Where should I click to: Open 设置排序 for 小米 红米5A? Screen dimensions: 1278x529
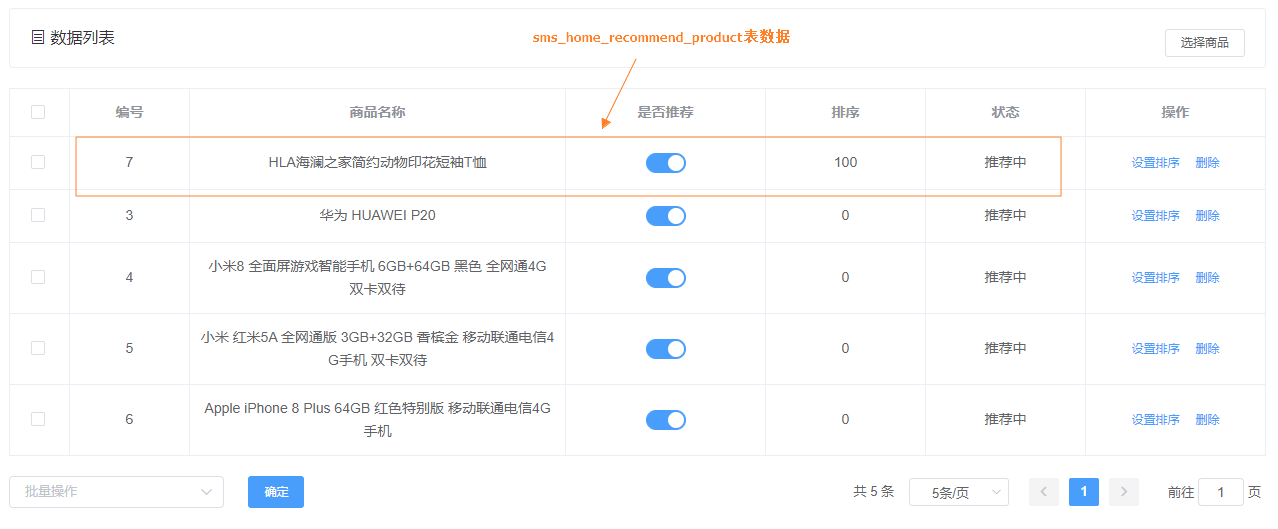pos(1155,349)
